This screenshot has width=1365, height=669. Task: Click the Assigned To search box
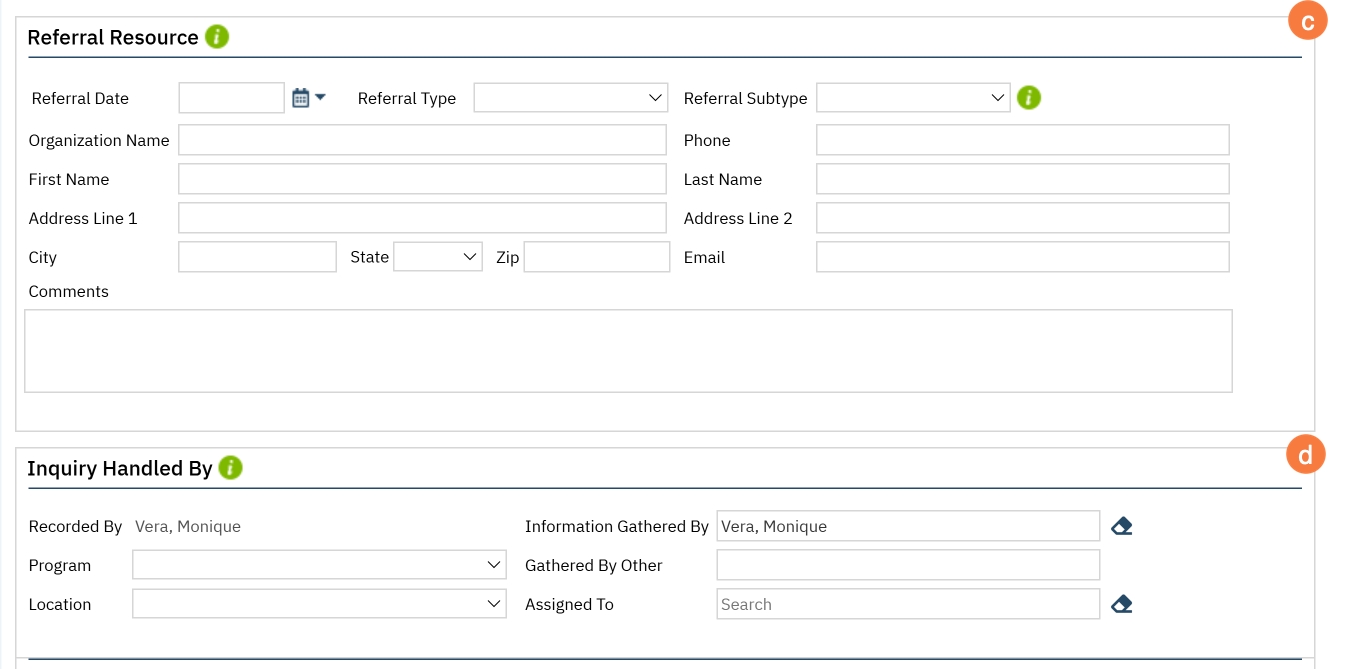tap(908, 604)
